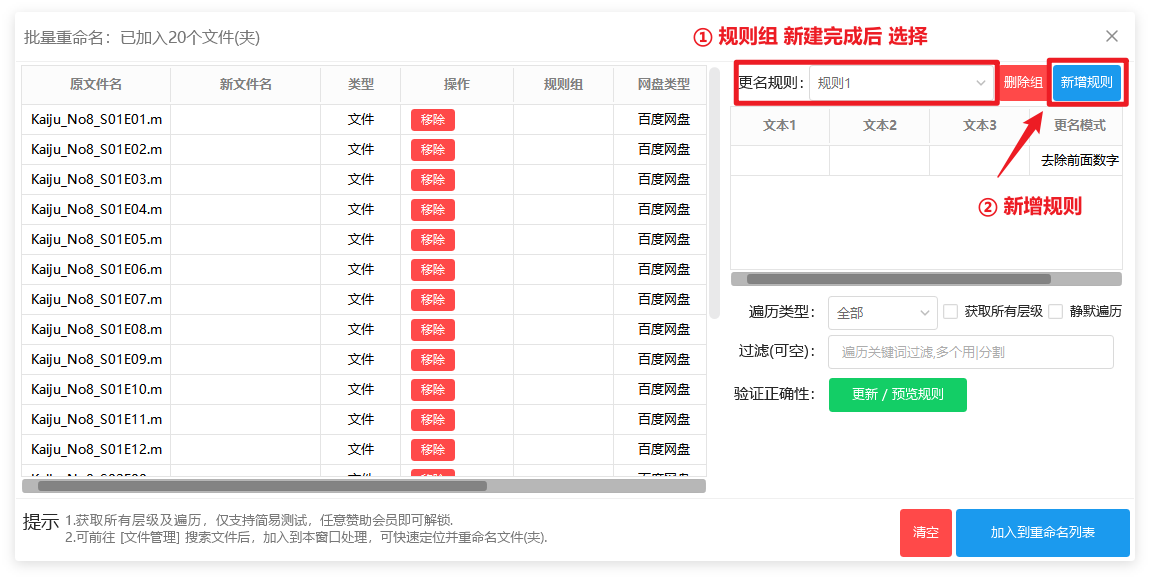Remove file Kaiju_No8_S01E12 from the list
Viewport: 1150px width, 579px height.
coord(432,450)
